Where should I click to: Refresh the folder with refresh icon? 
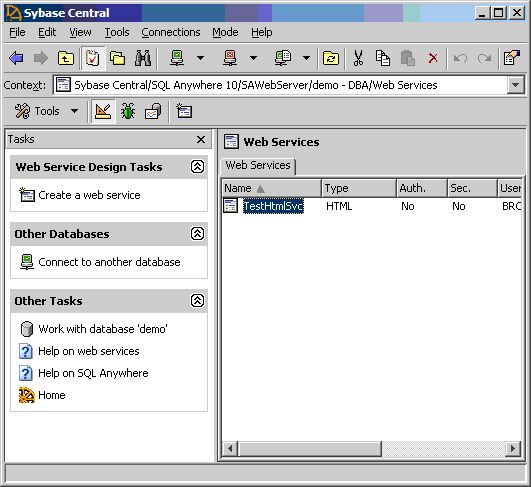331,58
